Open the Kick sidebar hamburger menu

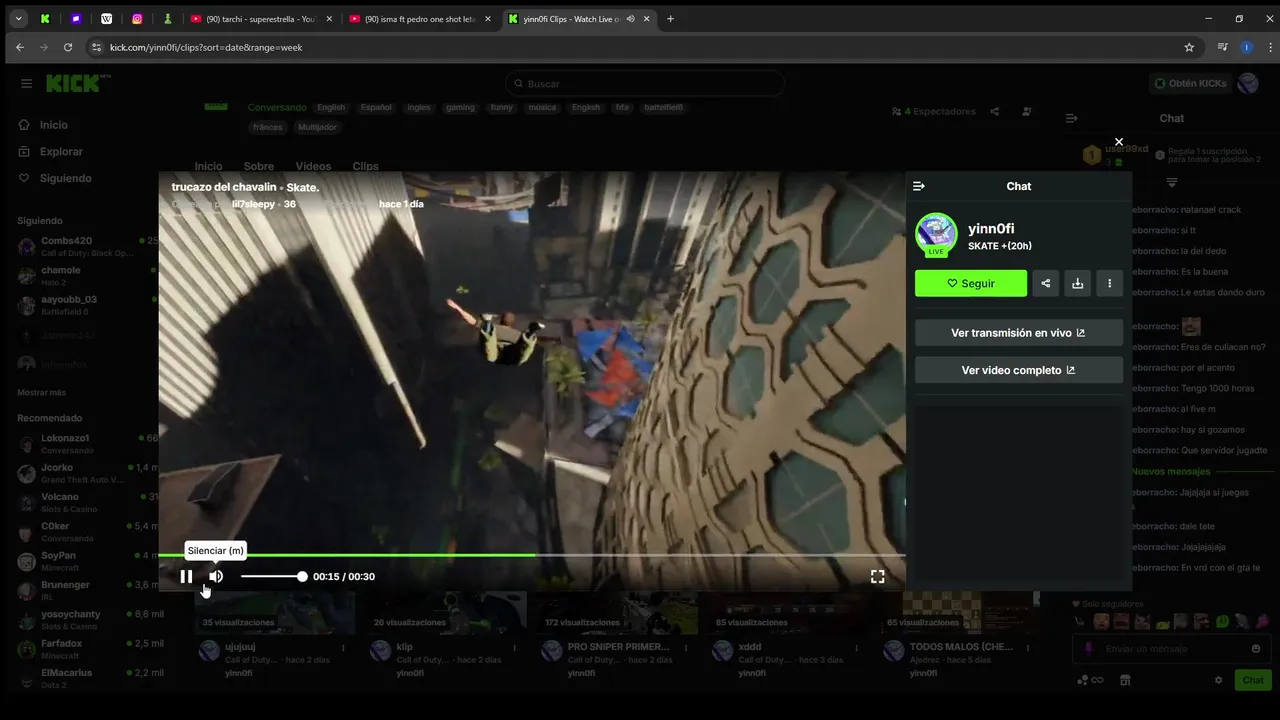click(x=27, y=84)
